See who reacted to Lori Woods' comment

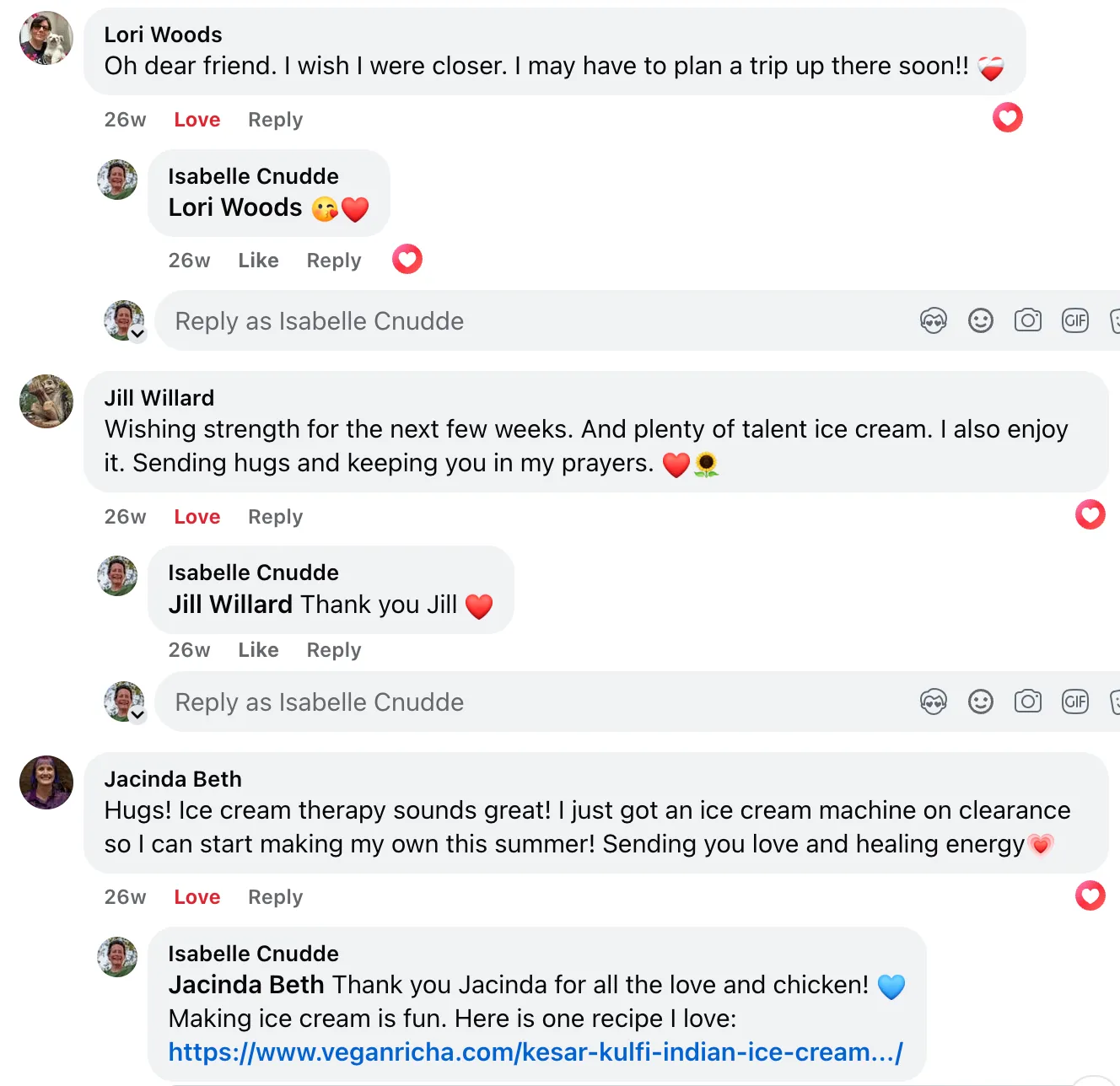(1007, 118)
